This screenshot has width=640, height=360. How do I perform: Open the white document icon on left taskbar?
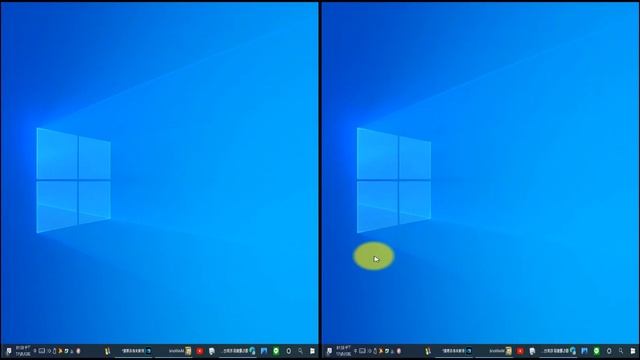pyautogui.click(x=212, y=351)
